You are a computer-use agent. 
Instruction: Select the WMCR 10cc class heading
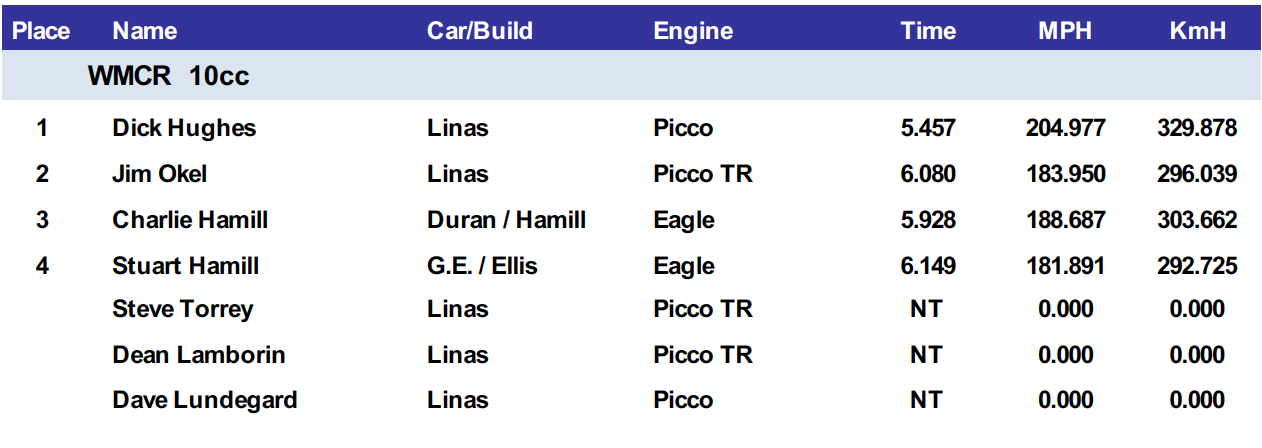coord(168,77)
